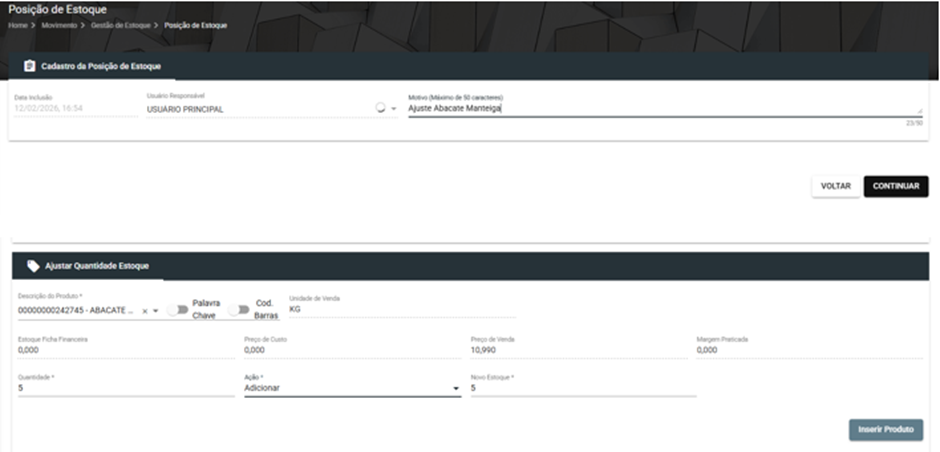Click the clipboard icon beside Cadastro da Posição
Screen dimensions: 940x452
pos(29,66)
